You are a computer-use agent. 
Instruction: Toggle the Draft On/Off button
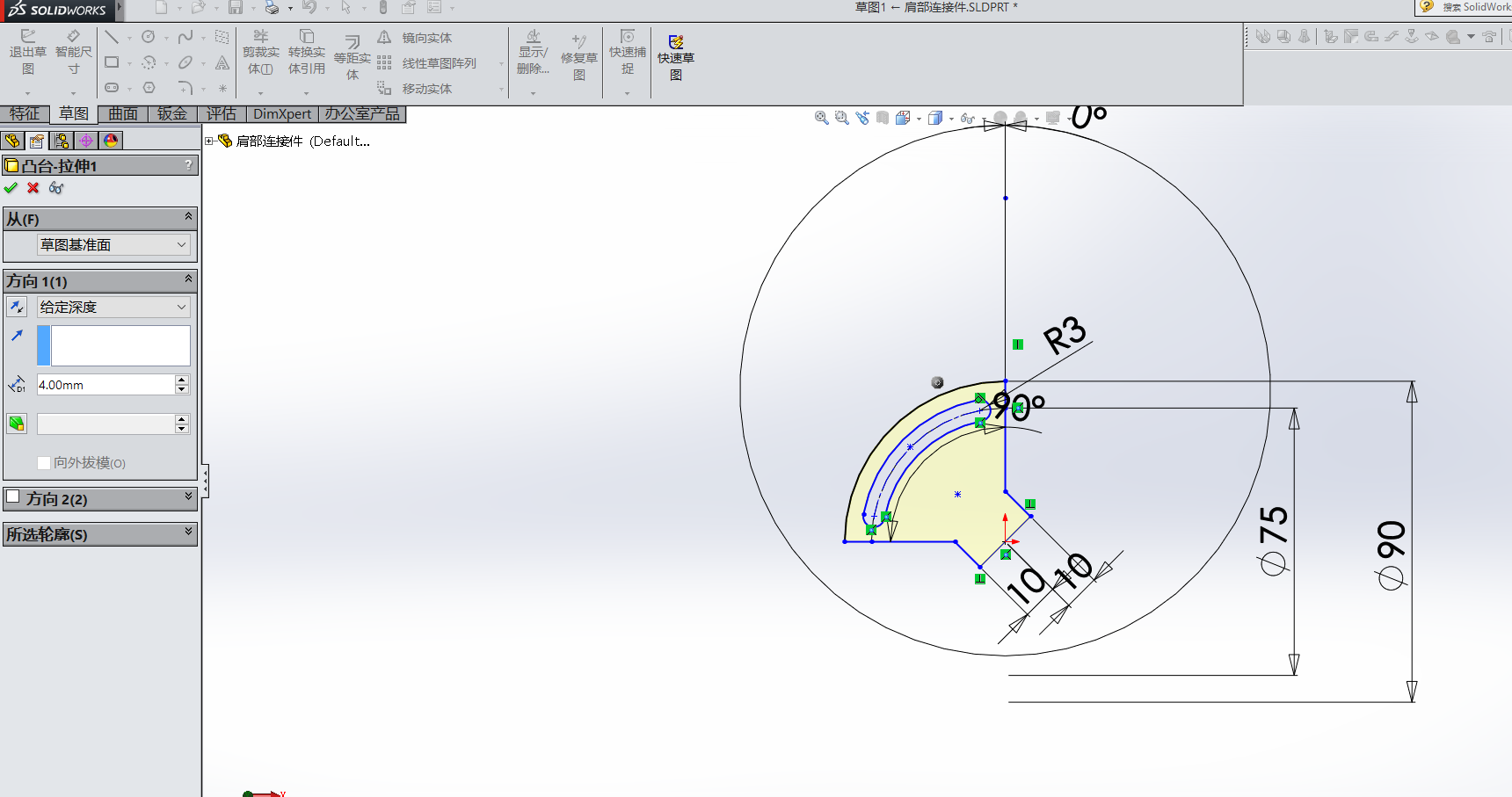click(x=17, y=424)
